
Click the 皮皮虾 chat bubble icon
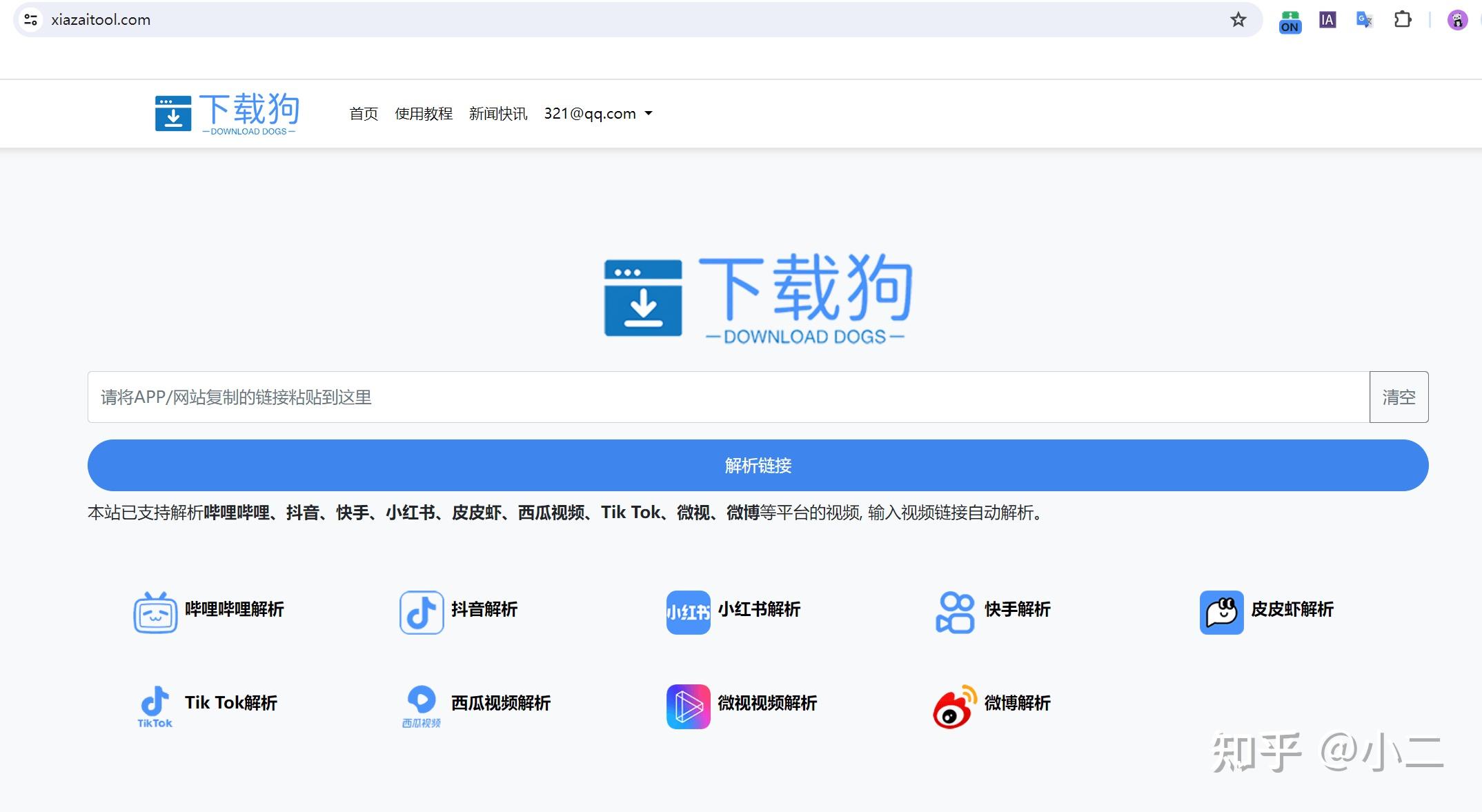[1221, 612]
